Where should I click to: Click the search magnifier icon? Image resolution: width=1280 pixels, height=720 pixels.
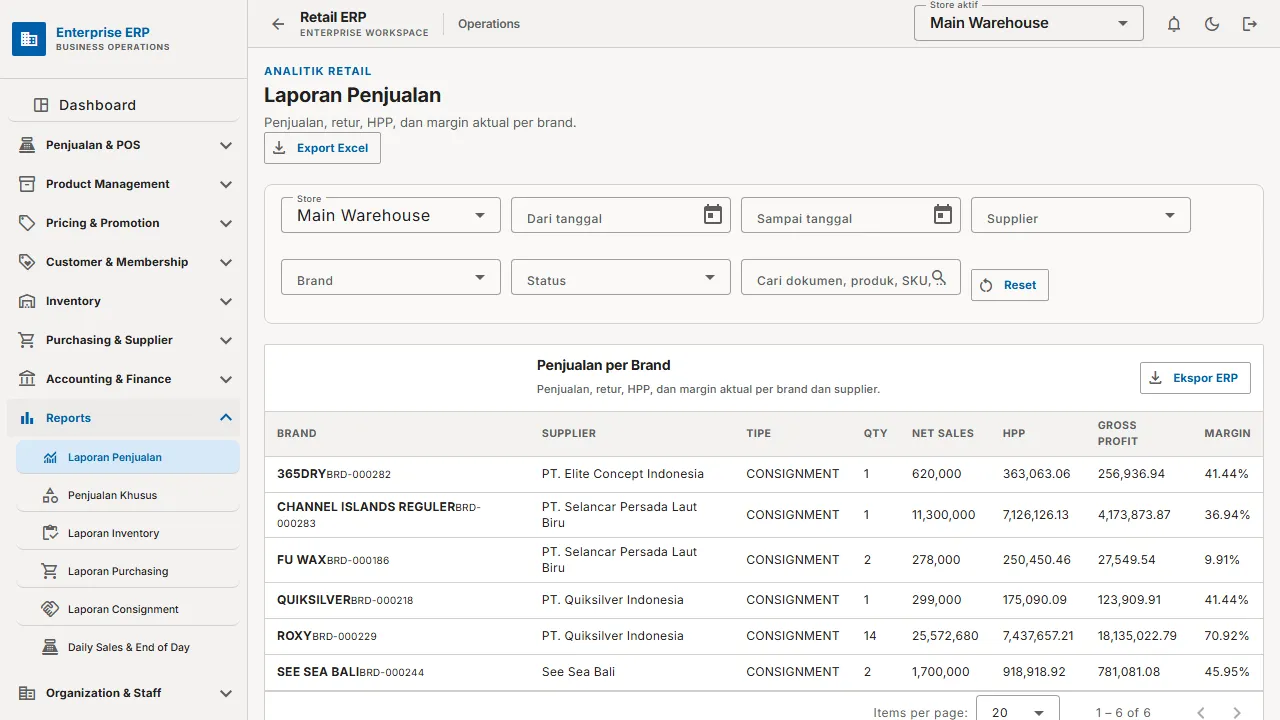(938, 277)
